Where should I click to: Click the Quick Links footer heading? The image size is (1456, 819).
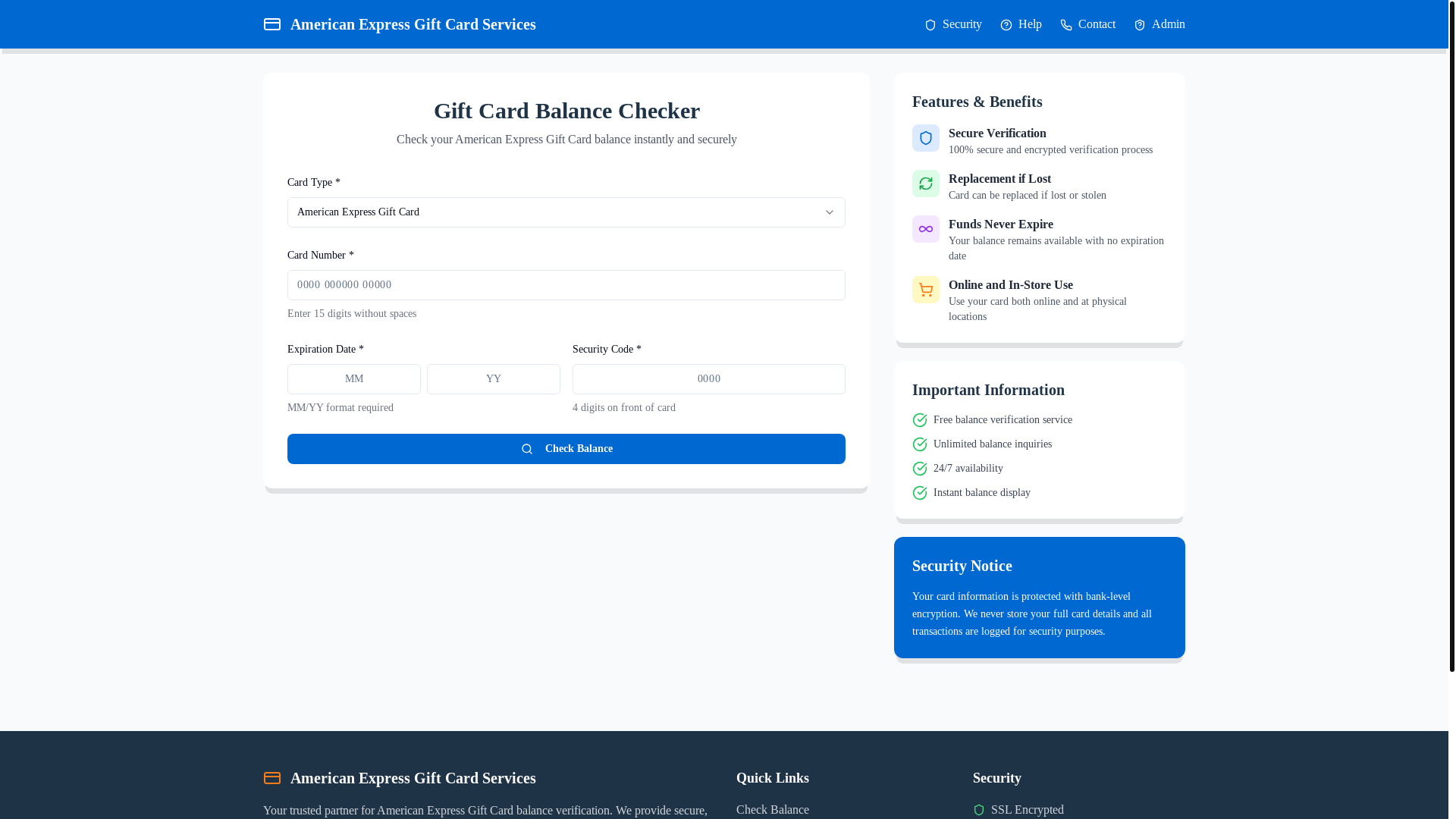tap(773, 778)
